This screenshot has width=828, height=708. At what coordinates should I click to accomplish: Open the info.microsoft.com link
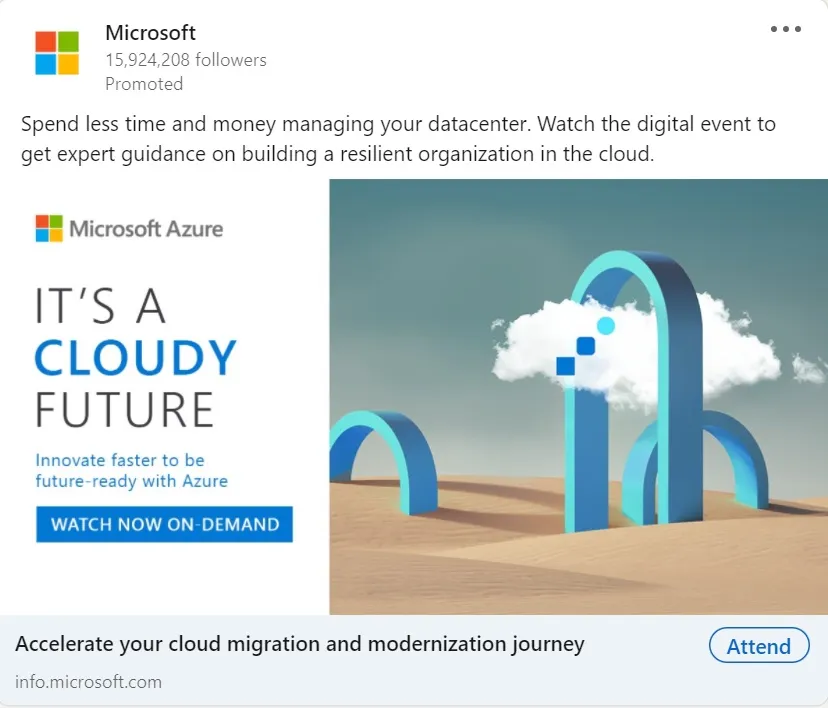88,682
